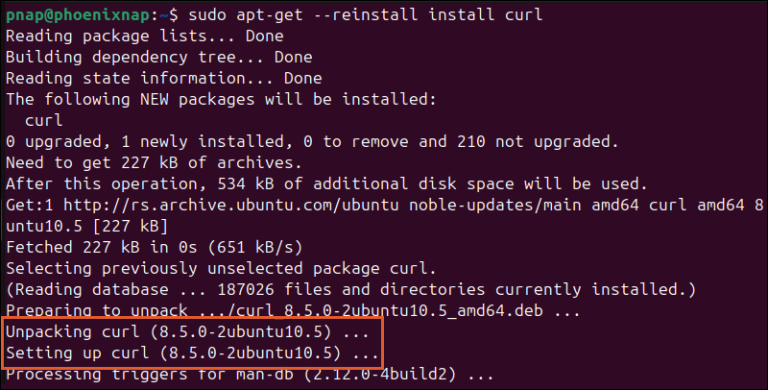Click the 'Need to get 227 kB' line
Image resolution: width=768 pixels, height=390 pixels.
[154, 163]
